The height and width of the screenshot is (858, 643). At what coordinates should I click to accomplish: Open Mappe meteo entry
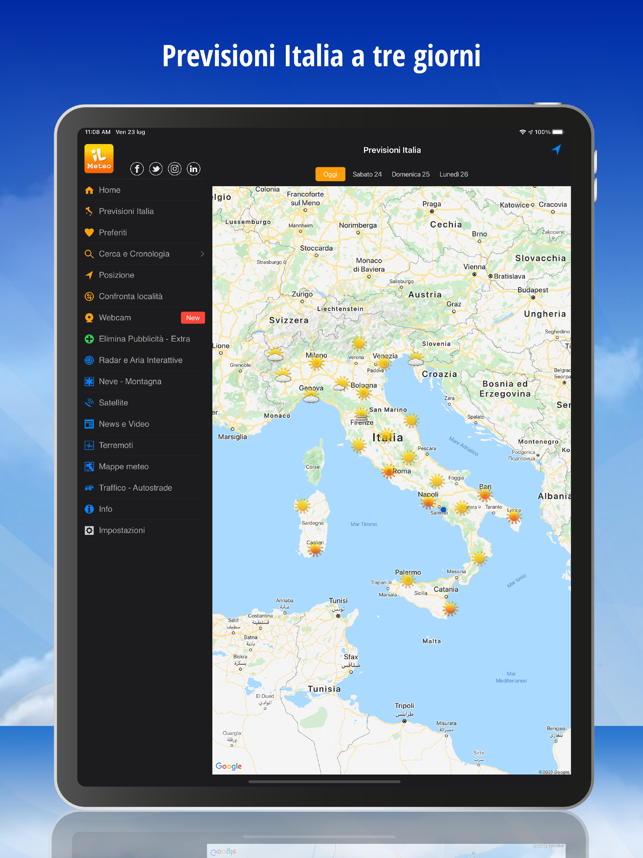(x=144, y=467)
